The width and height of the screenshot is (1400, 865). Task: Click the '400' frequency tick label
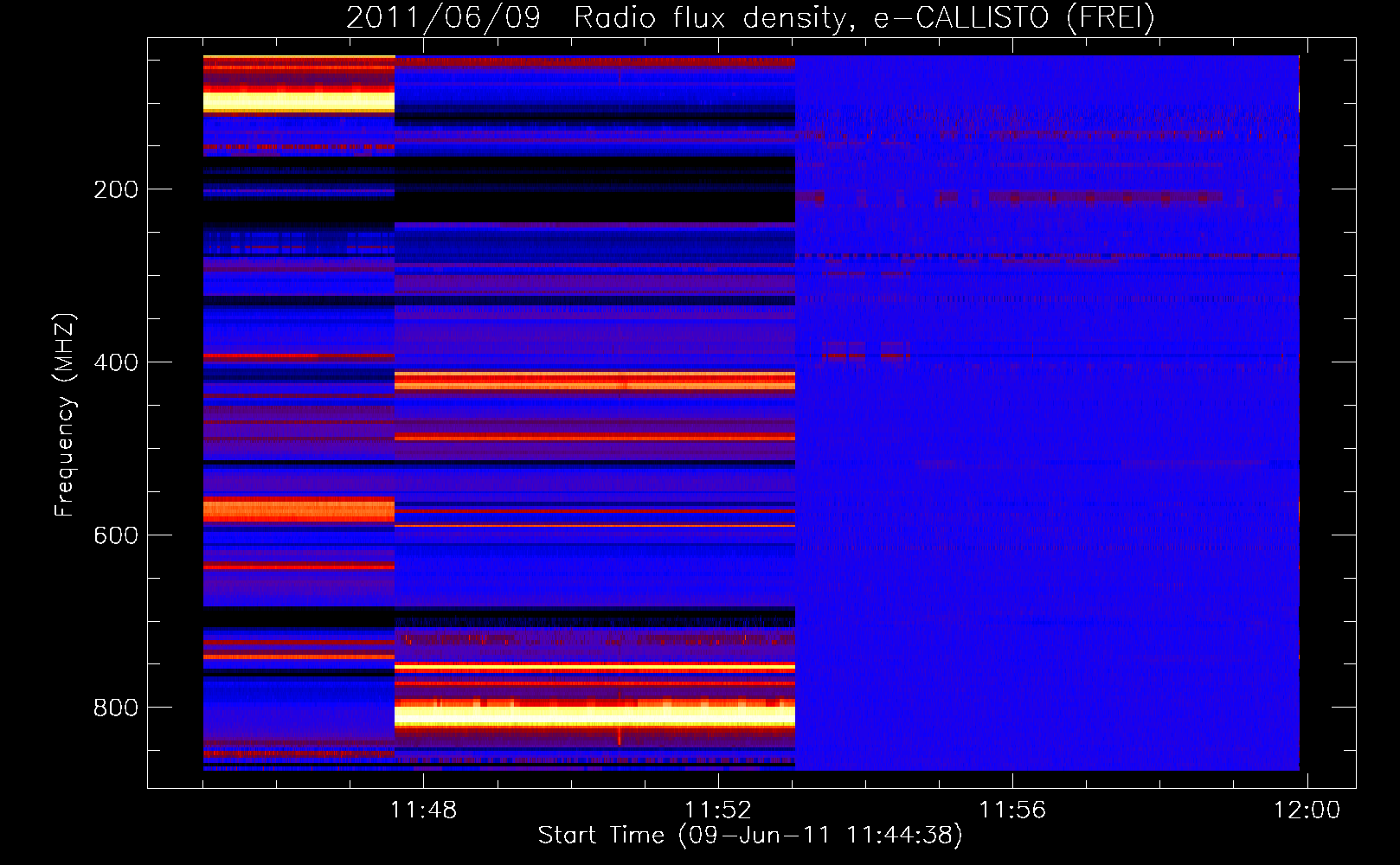click(x=116, y=362)
